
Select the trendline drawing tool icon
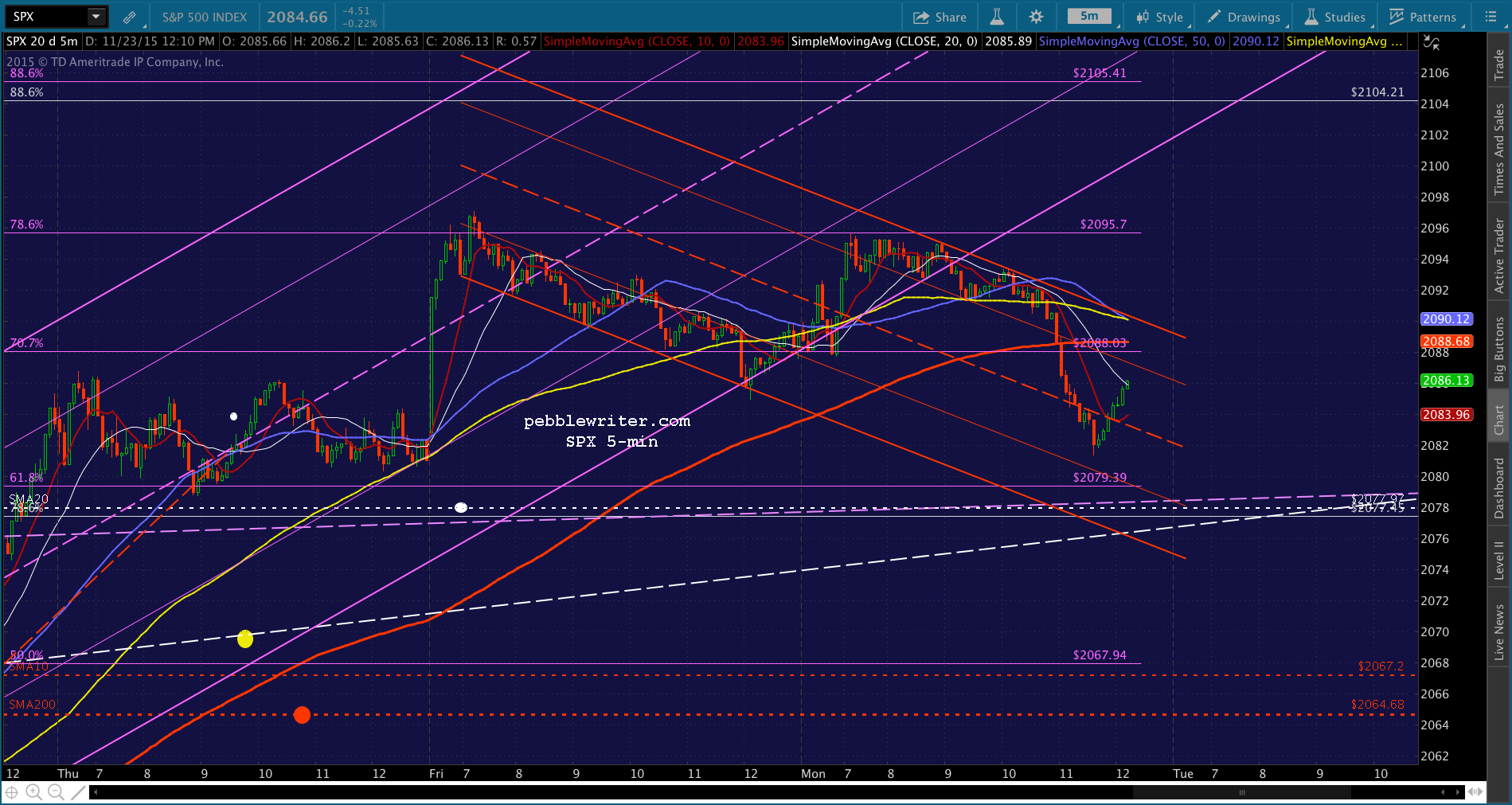77,792
